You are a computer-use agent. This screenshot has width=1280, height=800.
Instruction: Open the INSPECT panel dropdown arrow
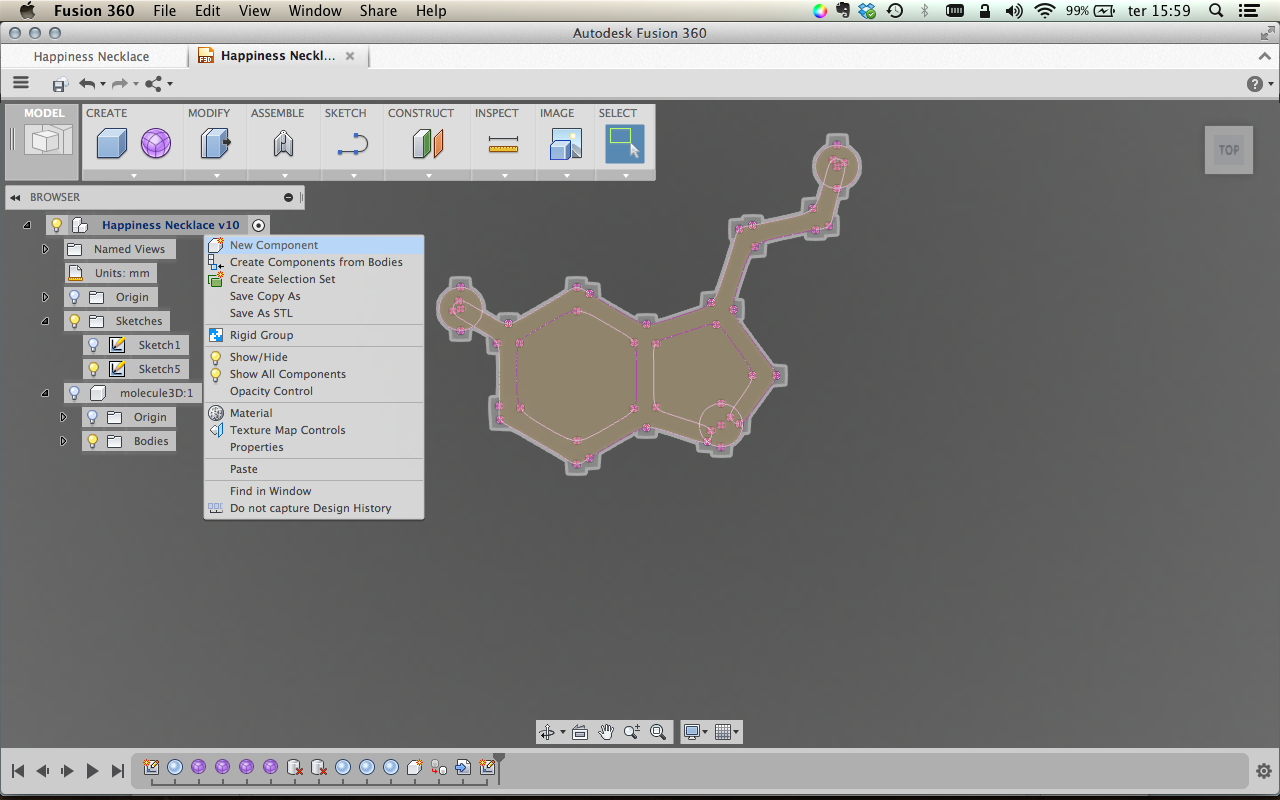[504, 175]
